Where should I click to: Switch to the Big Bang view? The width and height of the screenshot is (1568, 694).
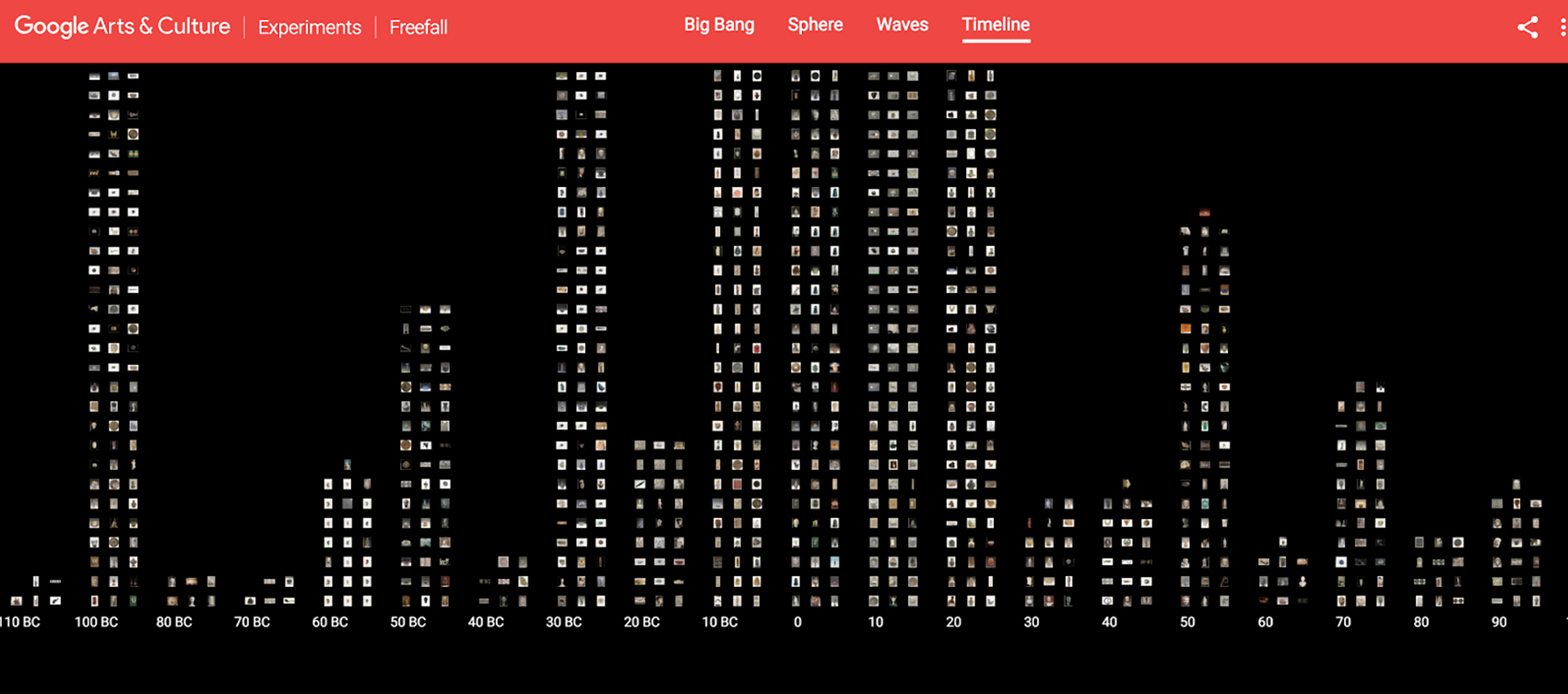718,25
